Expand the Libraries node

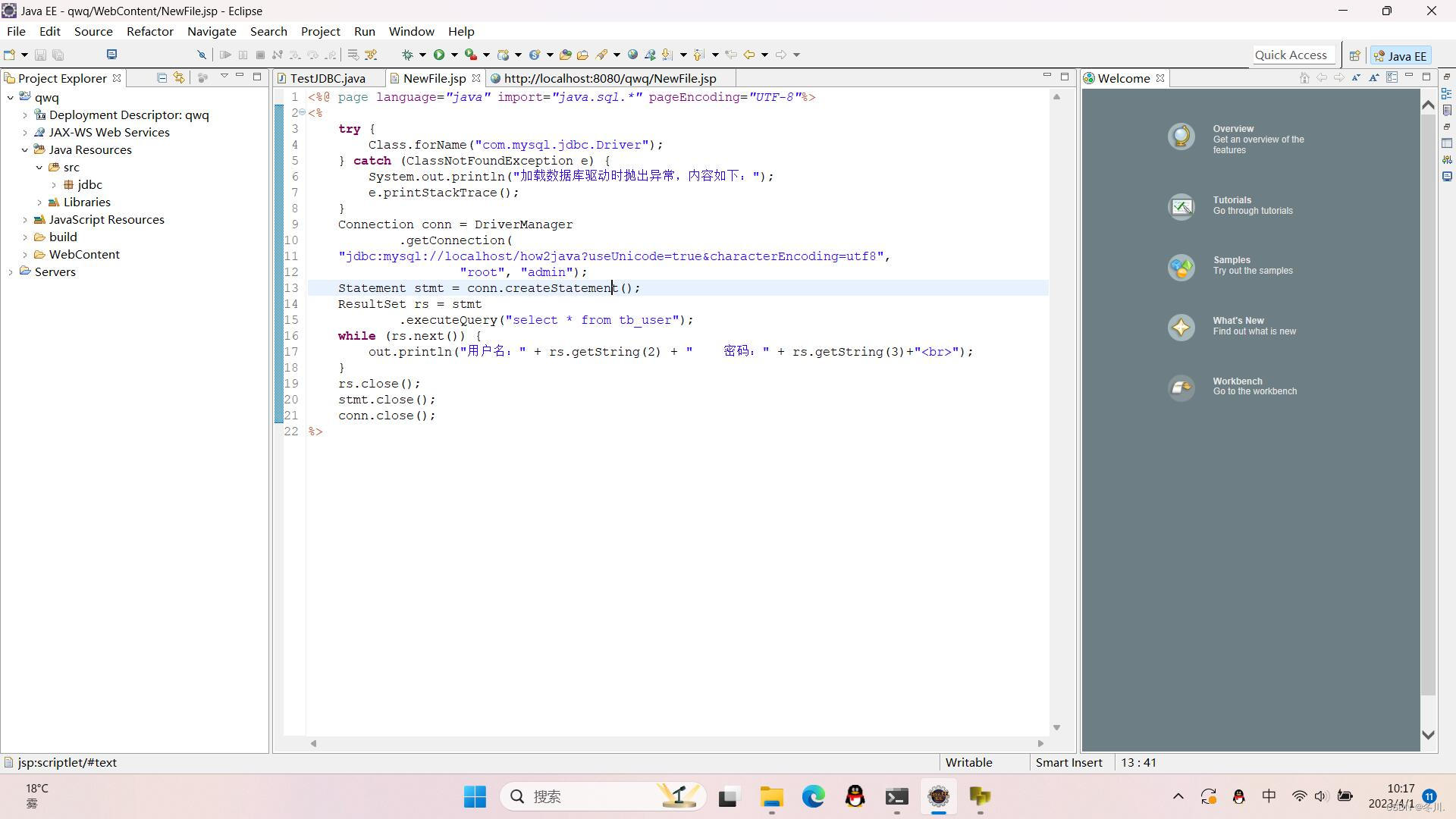tap(39, 202)
